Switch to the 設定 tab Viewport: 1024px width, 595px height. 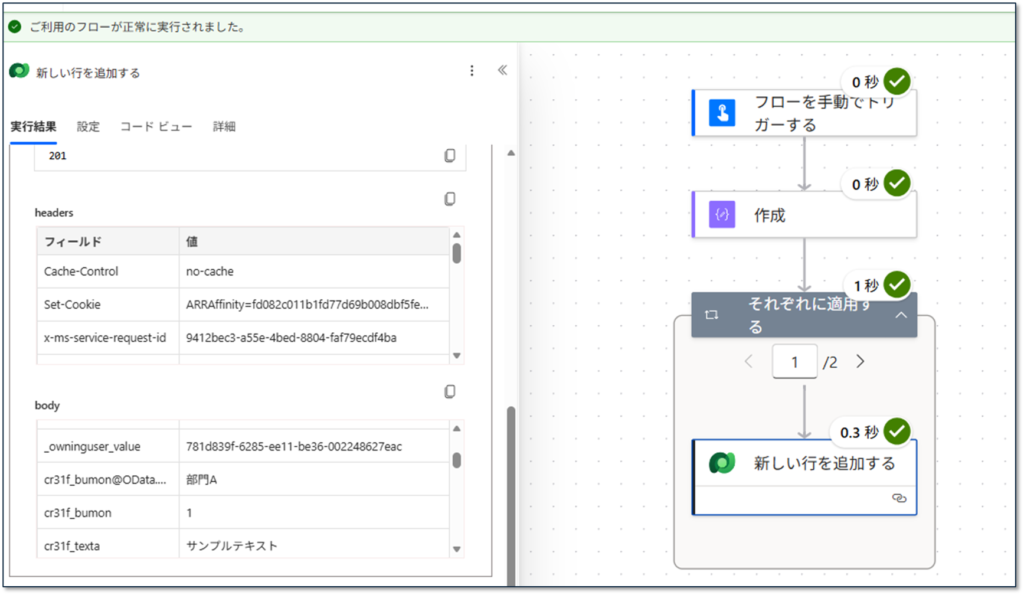pos(88,127)
